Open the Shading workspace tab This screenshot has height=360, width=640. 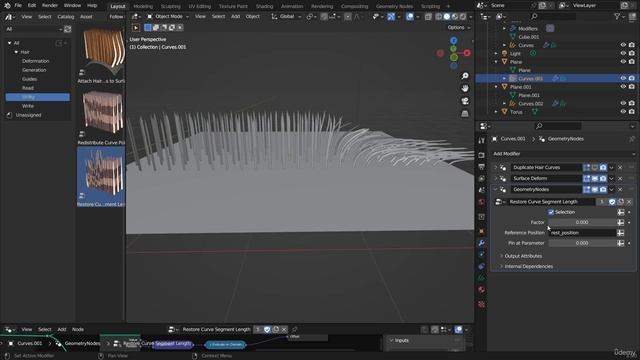point(264,6)
